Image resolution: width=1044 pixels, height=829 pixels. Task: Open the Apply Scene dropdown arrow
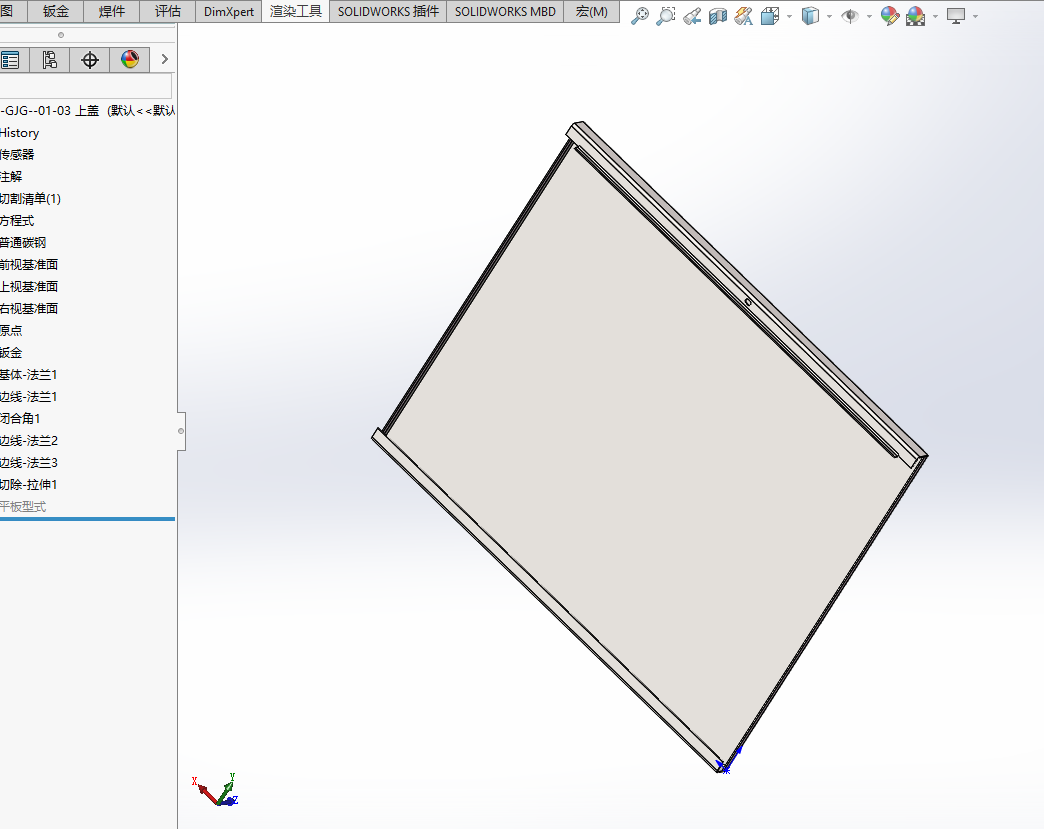click(x=935, y=16)
